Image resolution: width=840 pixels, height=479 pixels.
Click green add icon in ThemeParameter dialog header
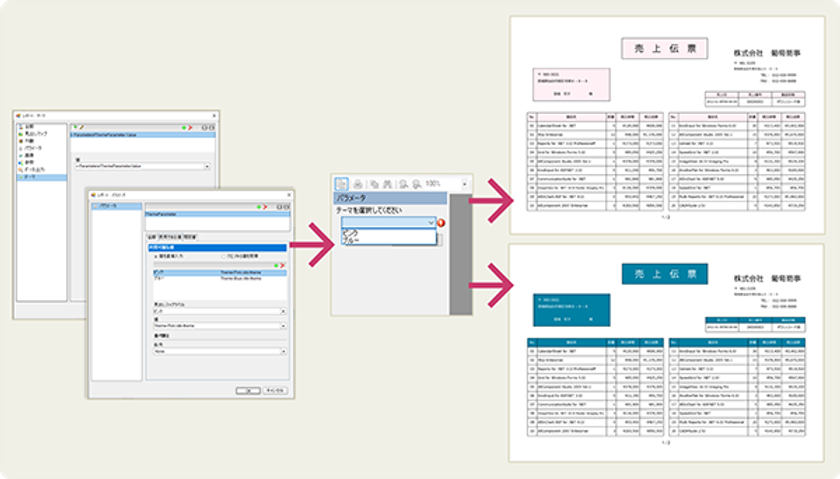[x=259, y=207]
